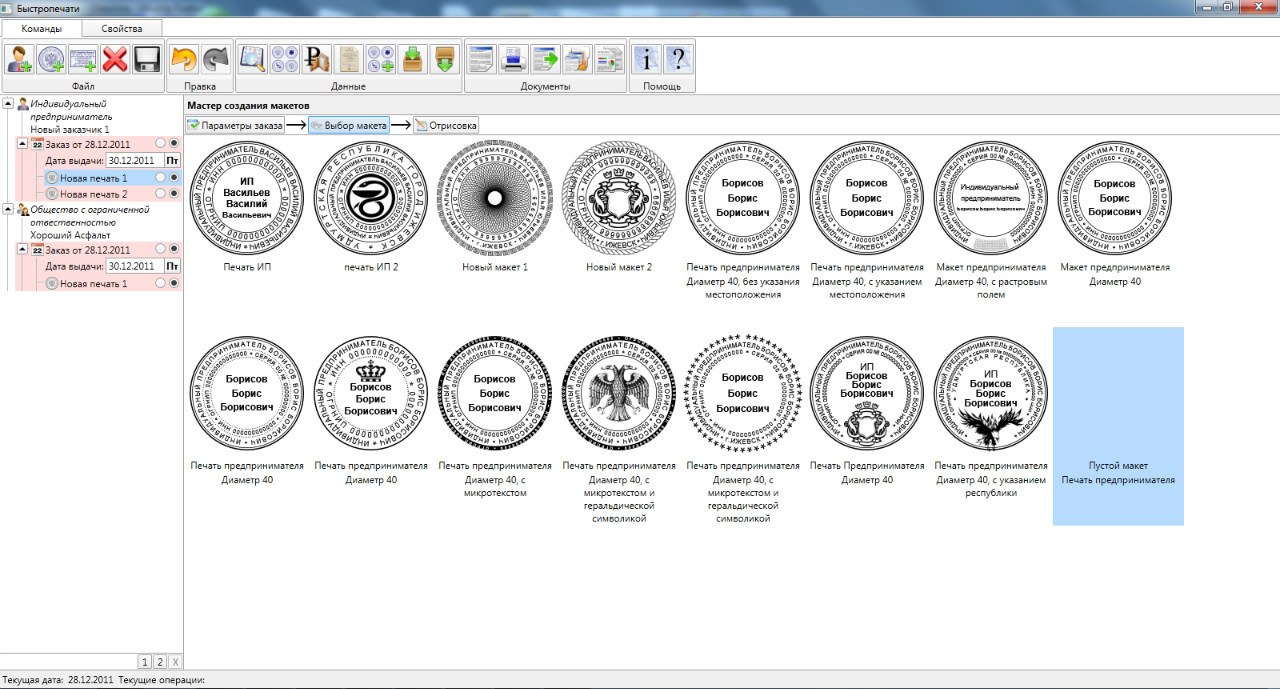Go to the Параметры заказа step
1280x689 pixels.
[235, 126]
